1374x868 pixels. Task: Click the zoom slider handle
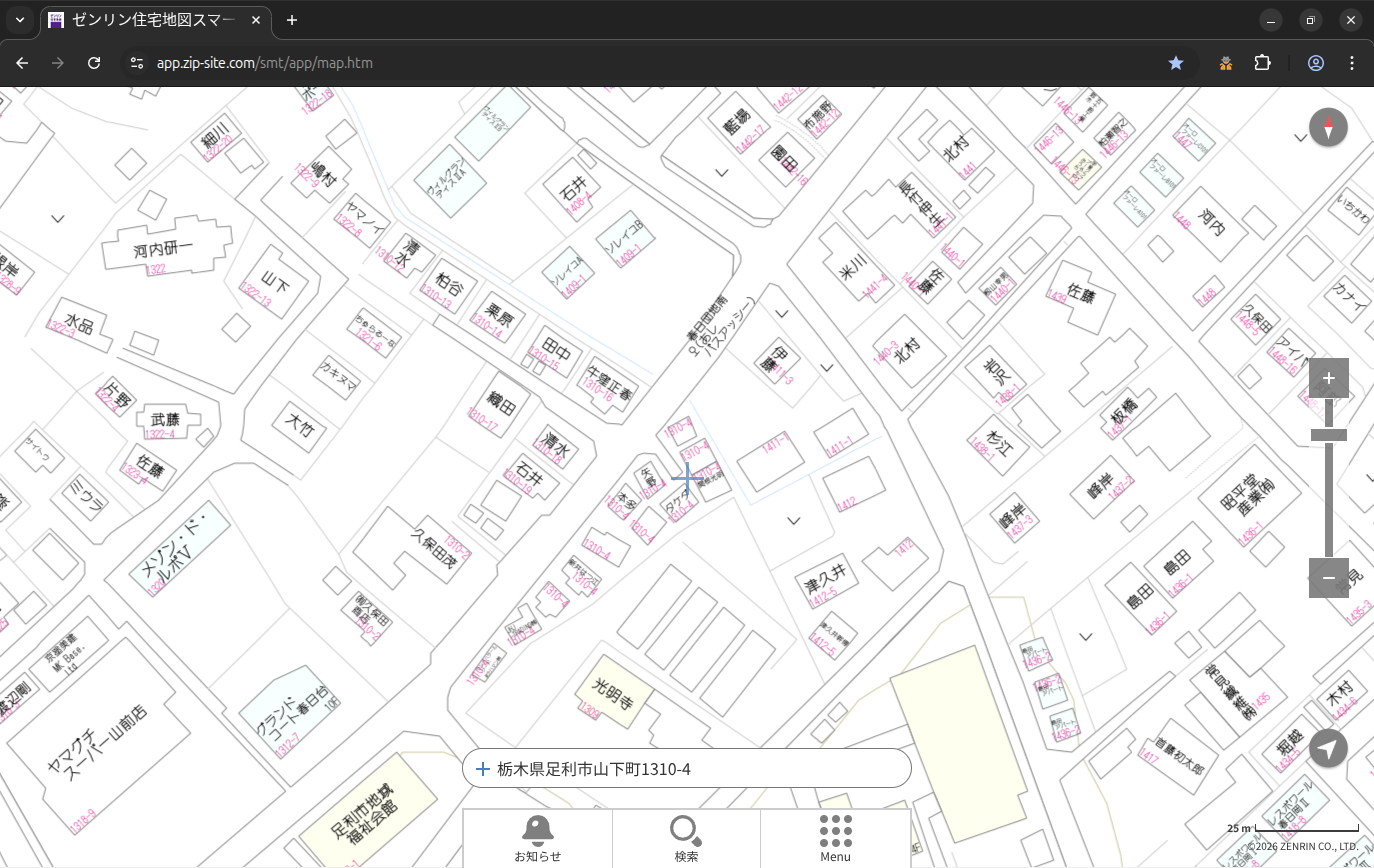coord(1328,435)
